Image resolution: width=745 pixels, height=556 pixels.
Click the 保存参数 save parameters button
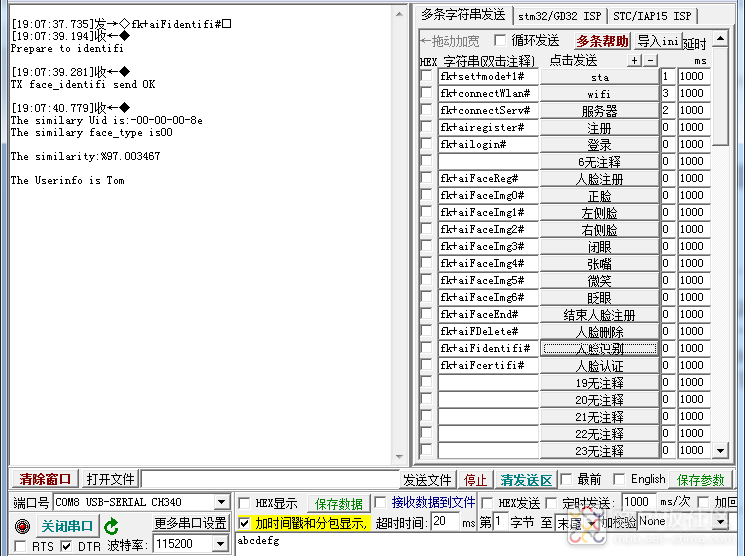pos(700,480)
